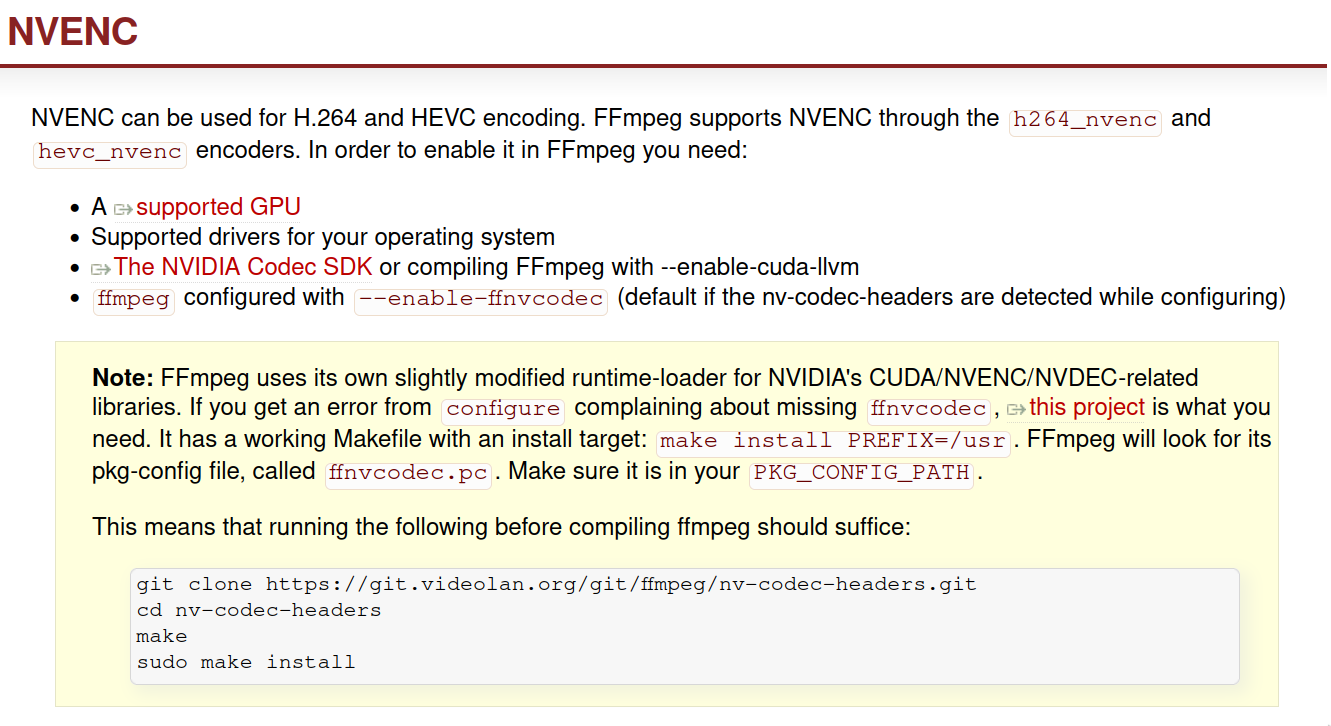The width and height of the screenshot is (1331, 726).
Task: Click the --enable-ffnvcodec code snippet
Action: coord(481,300)
